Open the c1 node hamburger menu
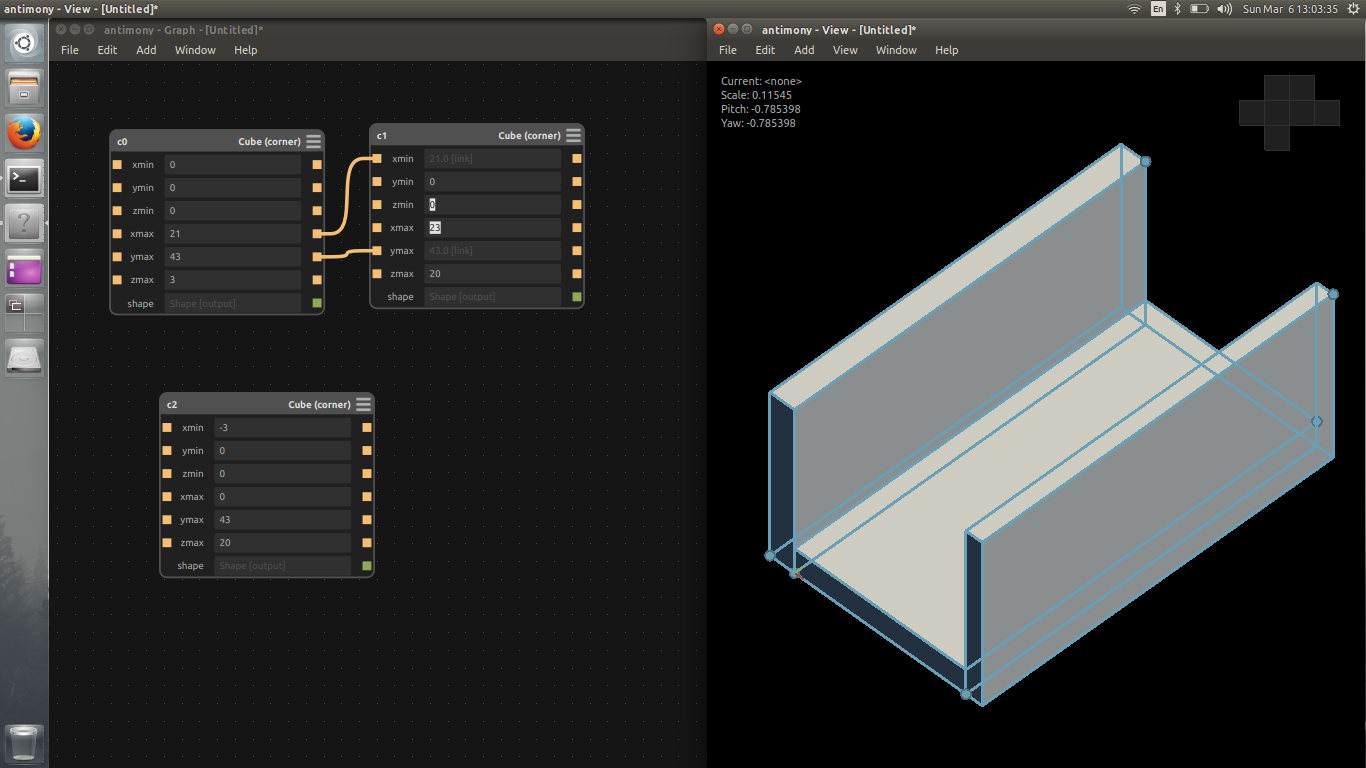1366x768 pixels. [573, 135]
